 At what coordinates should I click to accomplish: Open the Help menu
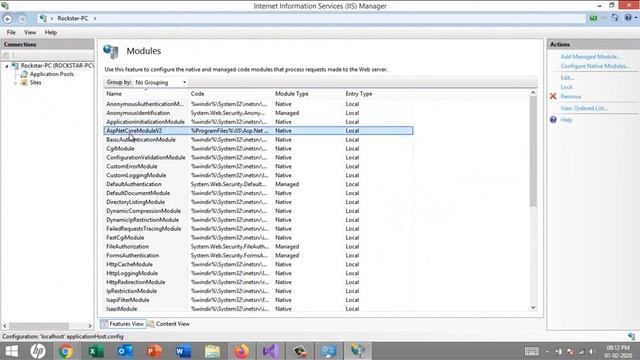pyautogui.click(x=51, y=32)
